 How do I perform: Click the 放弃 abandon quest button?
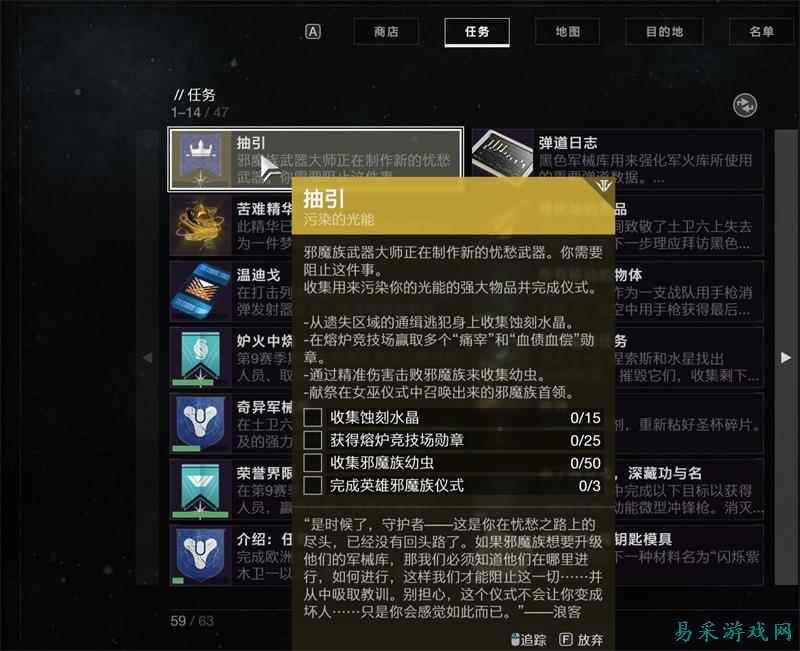[x=581, y=640]
